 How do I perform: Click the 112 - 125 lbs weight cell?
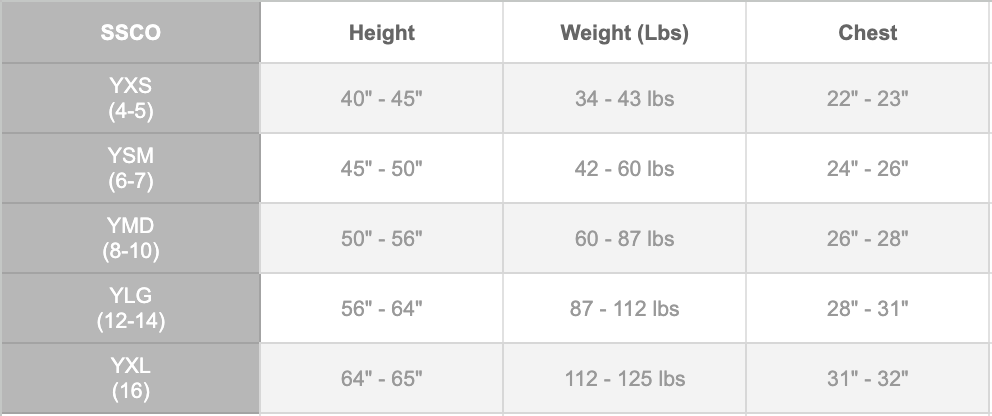pyautogui.click(x=624, y=378)
